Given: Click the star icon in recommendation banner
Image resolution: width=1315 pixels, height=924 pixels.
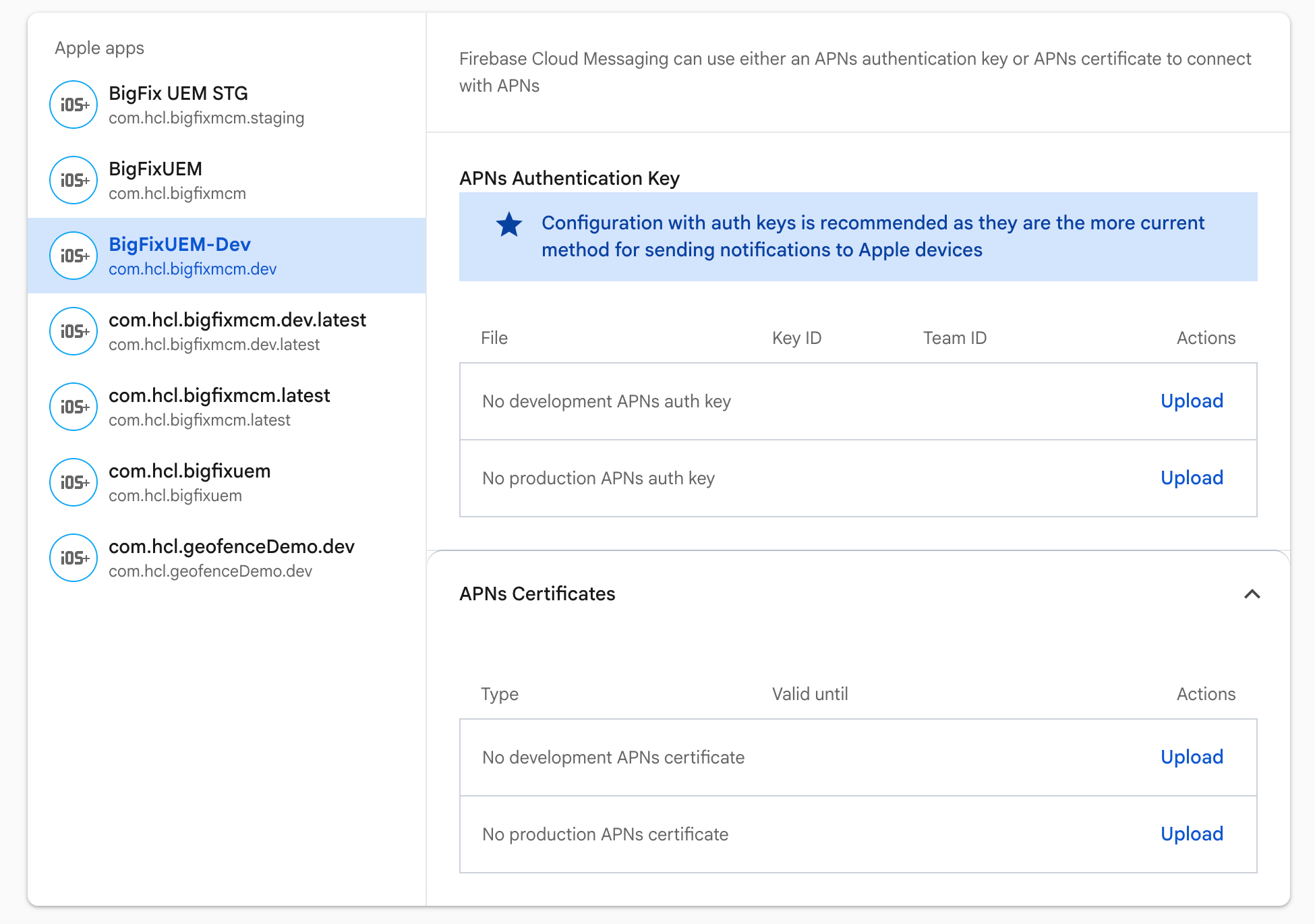Looking at the screenshot, I should (x=509, y=225).
